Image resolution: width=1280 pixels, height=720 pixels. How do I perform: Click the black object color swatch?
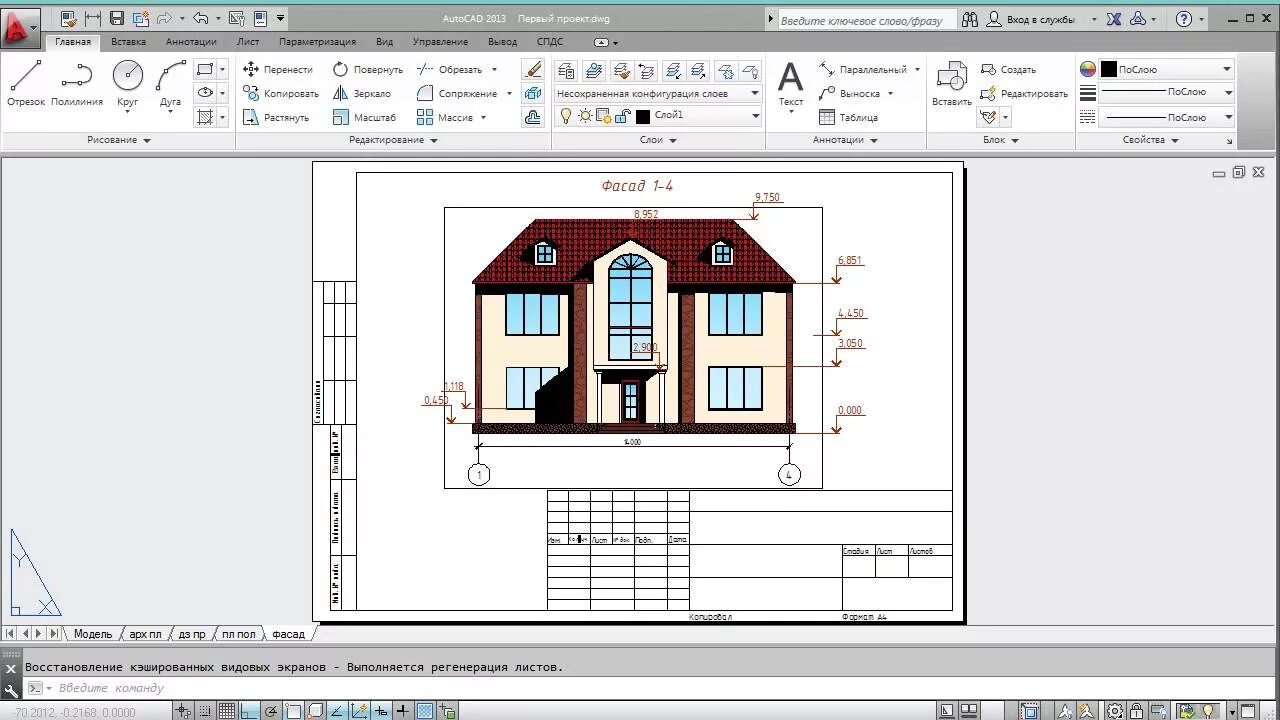(x=1108, y=69)
